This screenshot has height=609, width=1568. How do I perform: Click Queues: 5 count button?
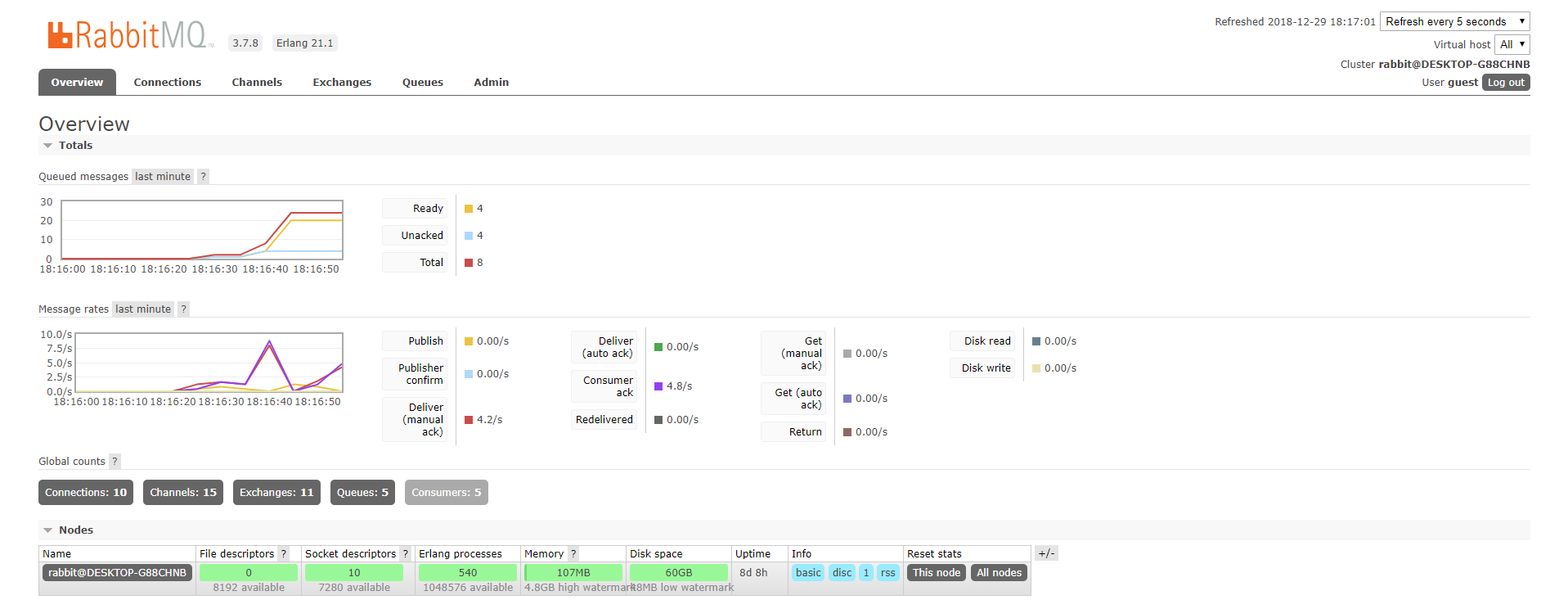tap(362, 493)
